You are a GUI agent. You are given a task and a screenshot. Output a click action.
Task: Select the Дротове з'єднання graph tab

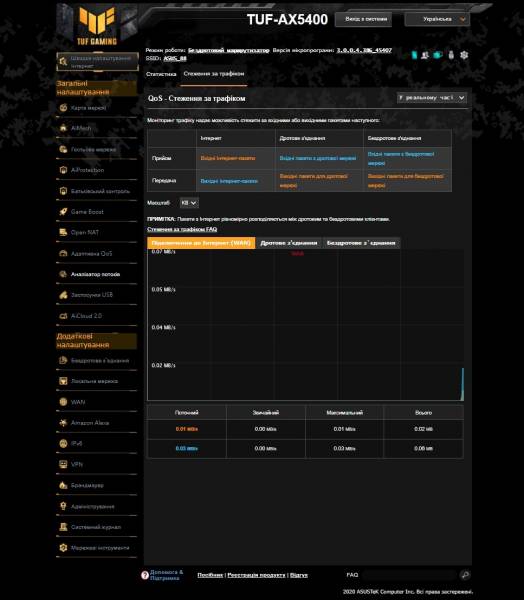[289, 243]
